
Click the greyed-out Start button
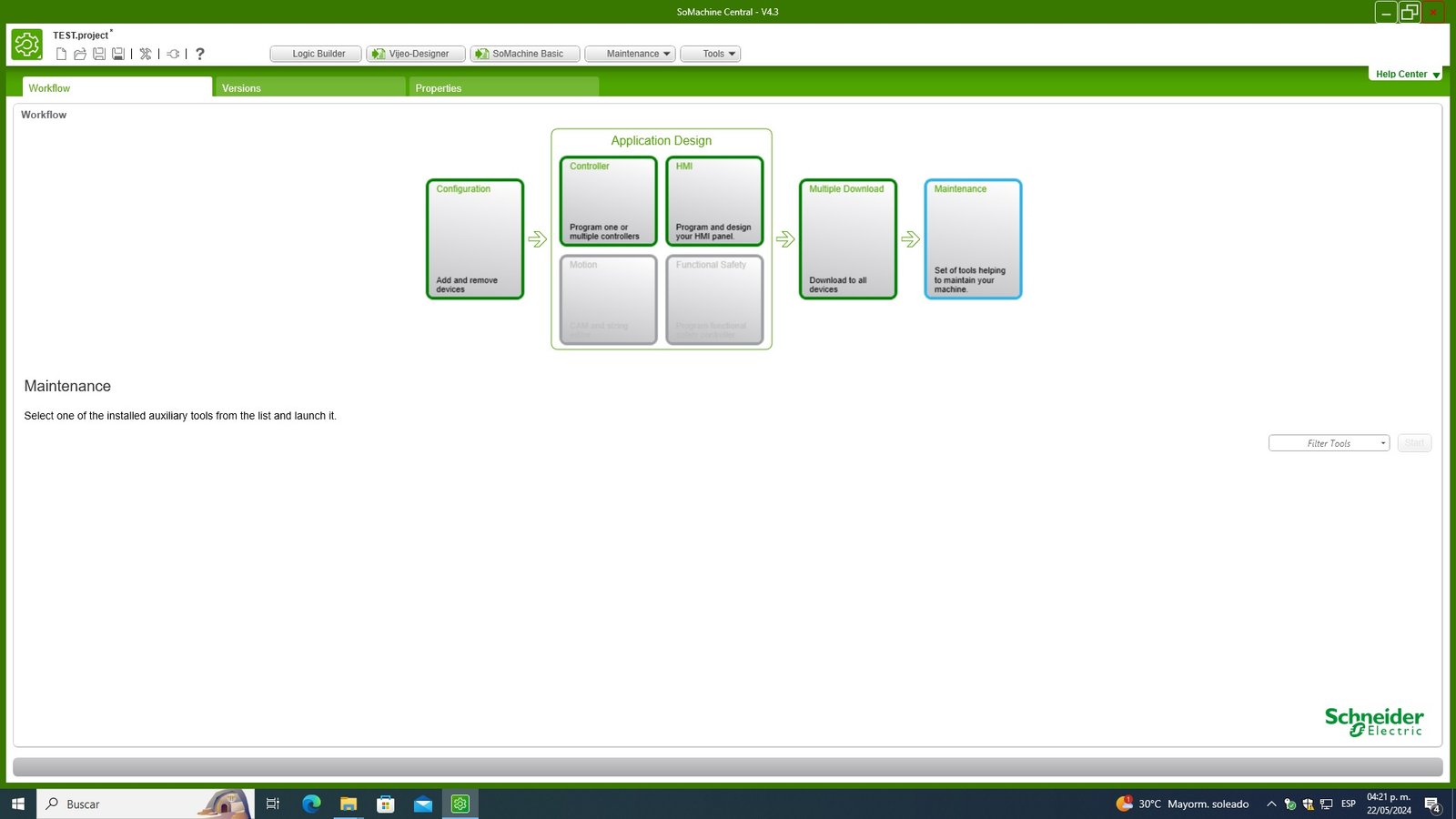click(x=1414, y=443)
